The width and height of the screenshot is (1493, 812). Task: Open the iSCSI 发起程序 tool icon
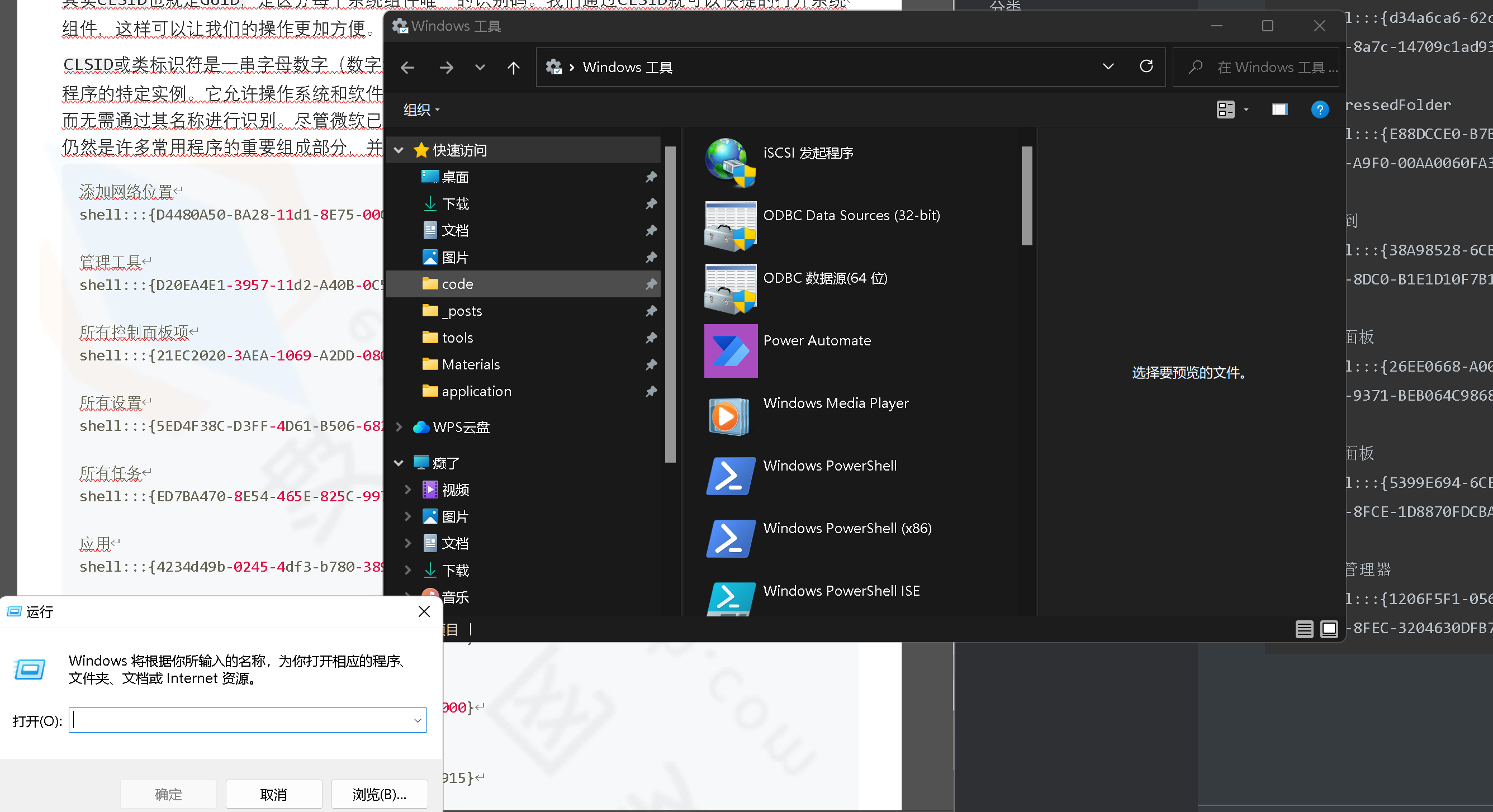729,163
